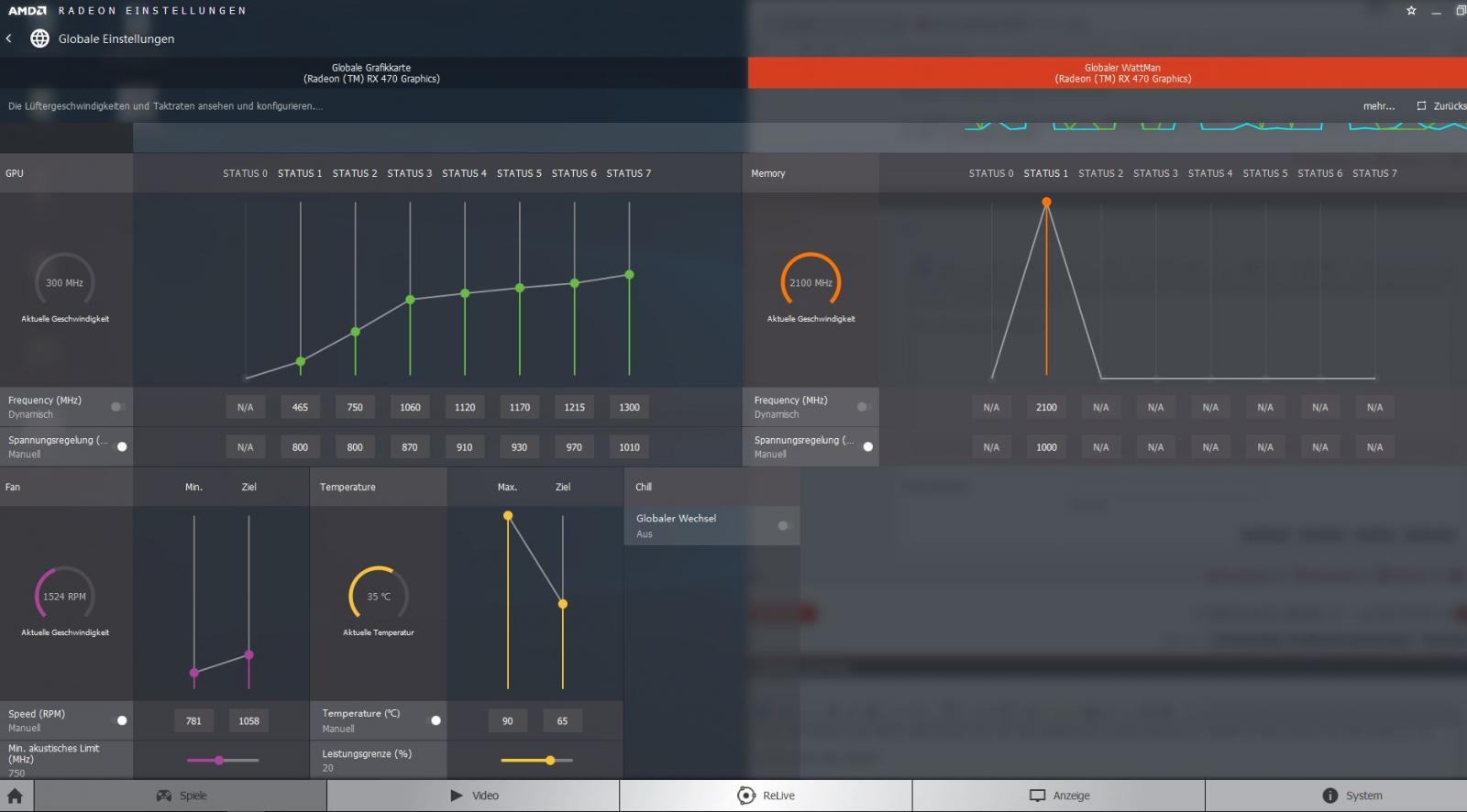Click GPU frequency field 1215
The width and height of the screenshot is (1467, 812).
(x=575, y=407)
